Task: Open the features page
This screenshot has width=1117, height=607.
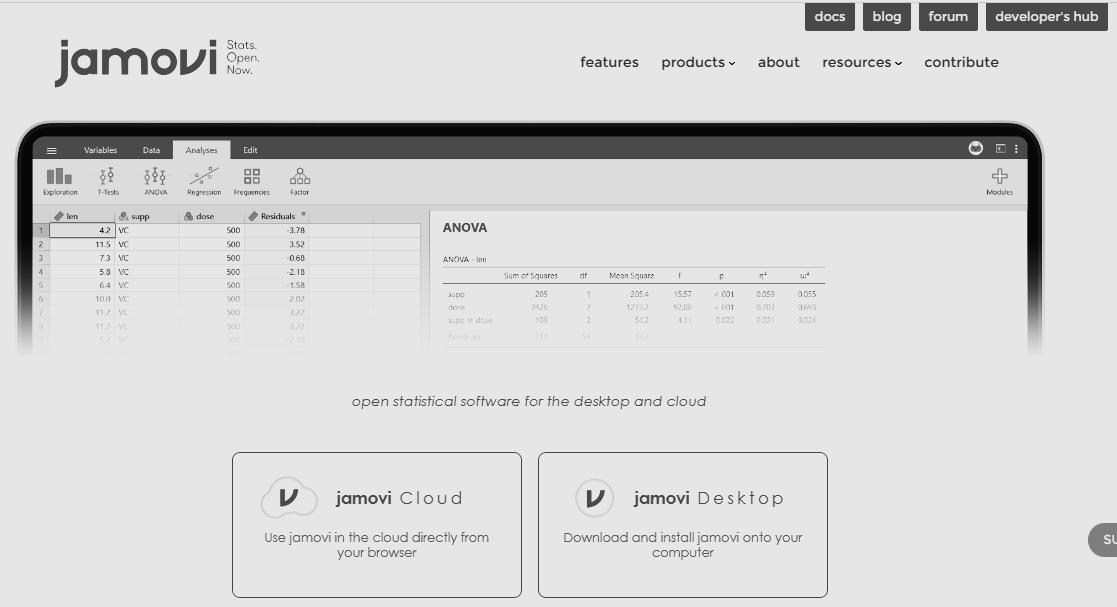Action: 609,62
